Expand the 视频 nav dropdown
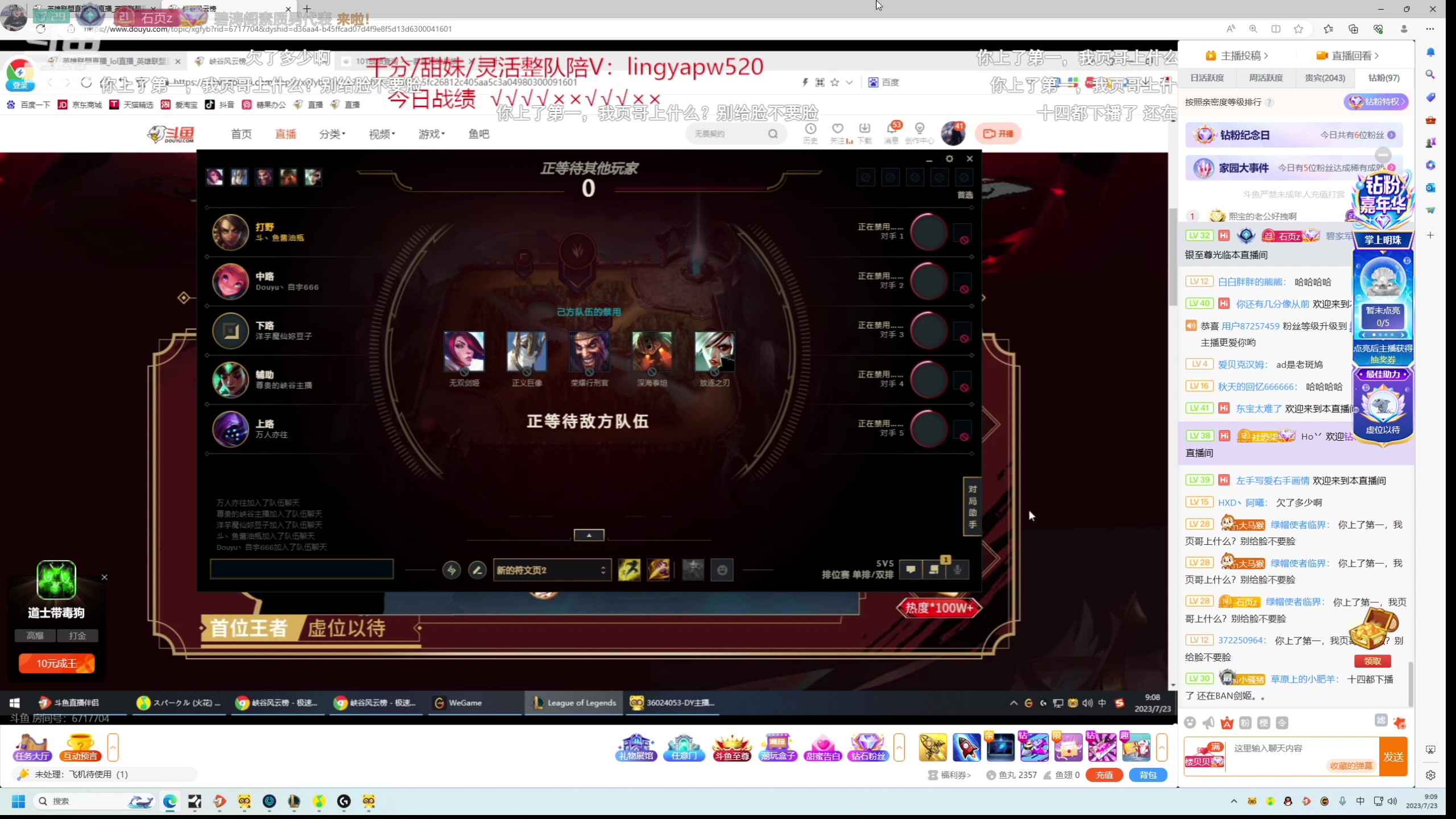 (x=382, y=134)
